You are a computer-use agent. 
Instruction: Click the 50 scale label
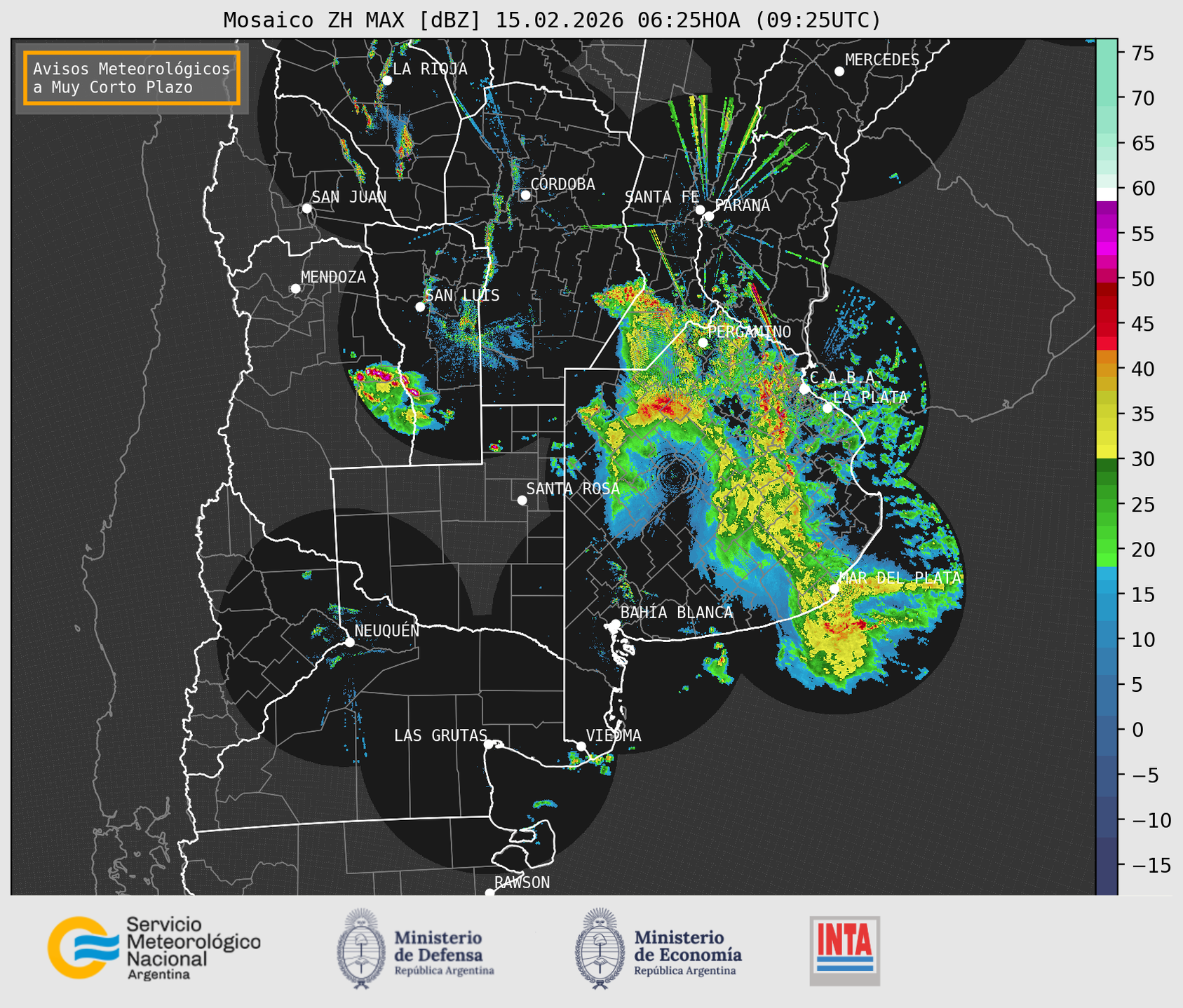(1142, 279)
